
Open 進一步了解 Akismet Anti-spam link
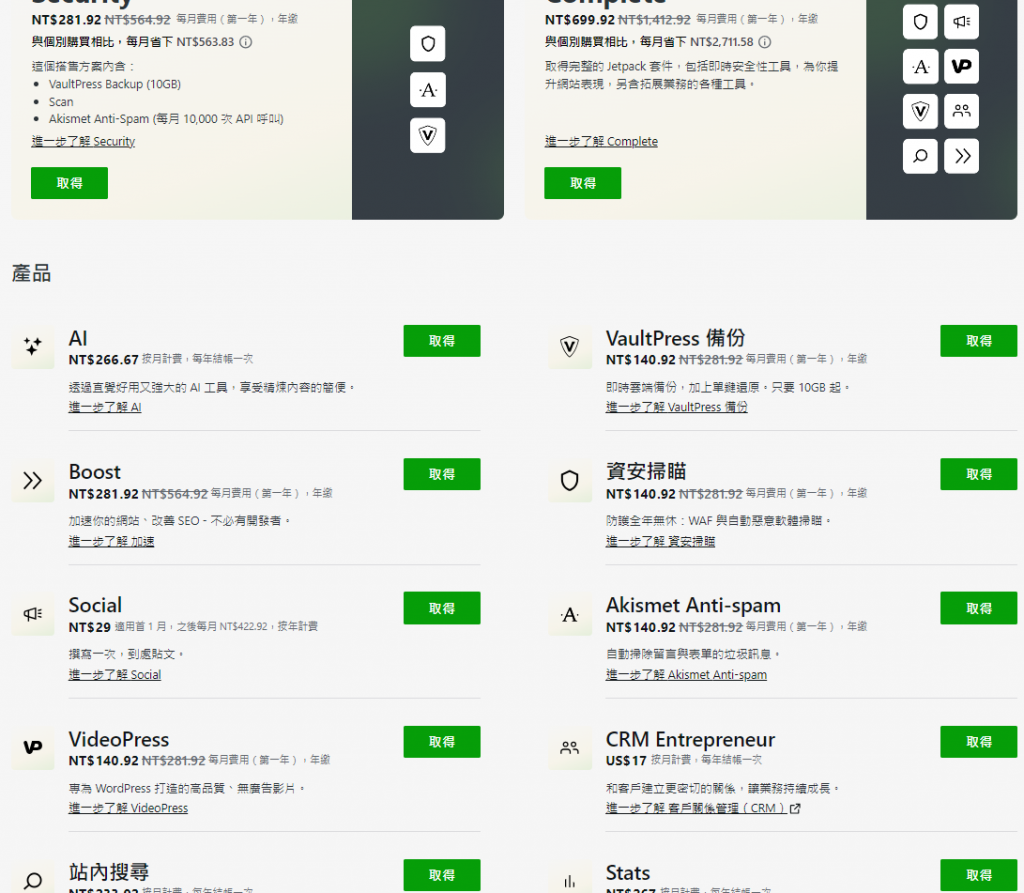(686, 674)
